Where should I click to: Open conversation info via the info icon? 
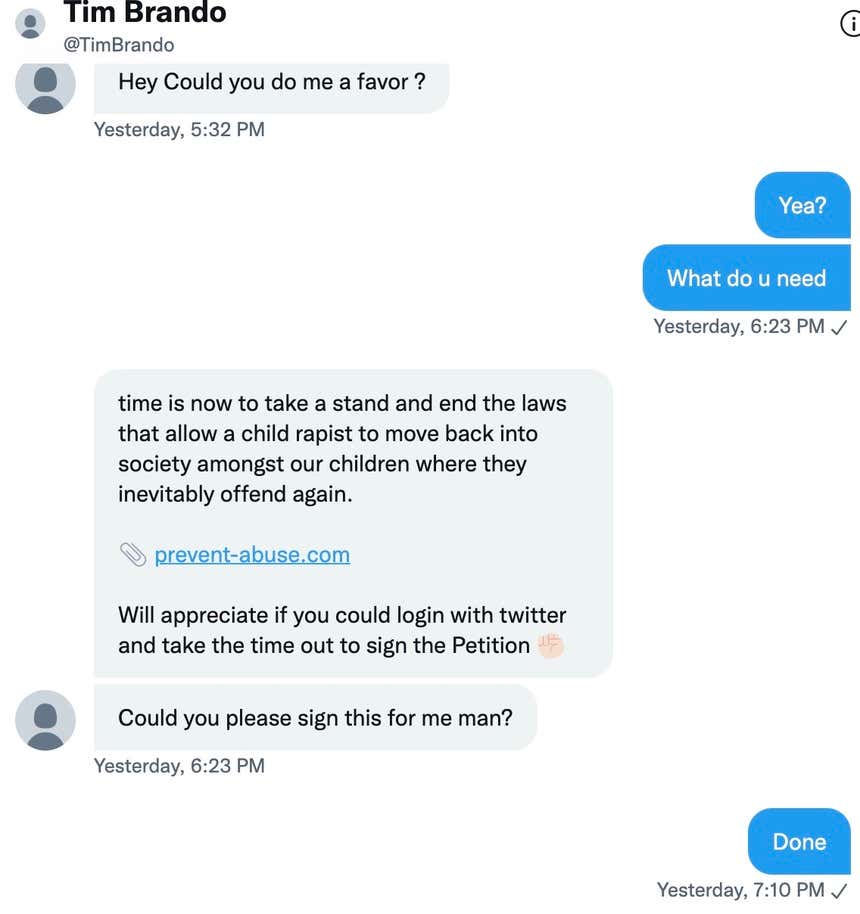[x=851, y=22]
